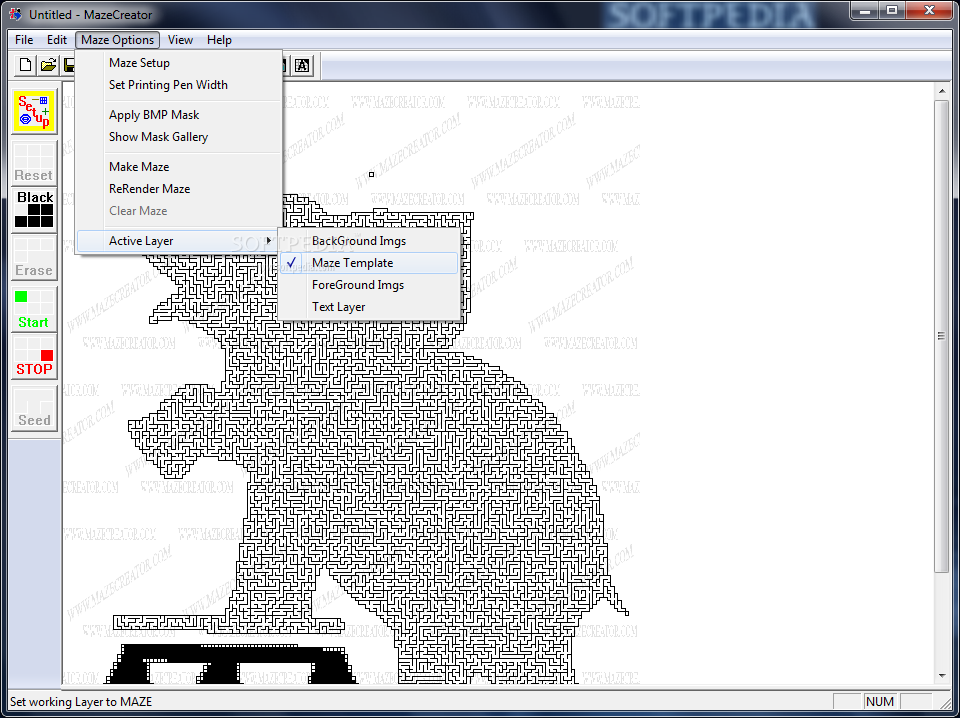Click the Seed sidebar tool
The image size is (960, 718).
[x=34, y=408]
